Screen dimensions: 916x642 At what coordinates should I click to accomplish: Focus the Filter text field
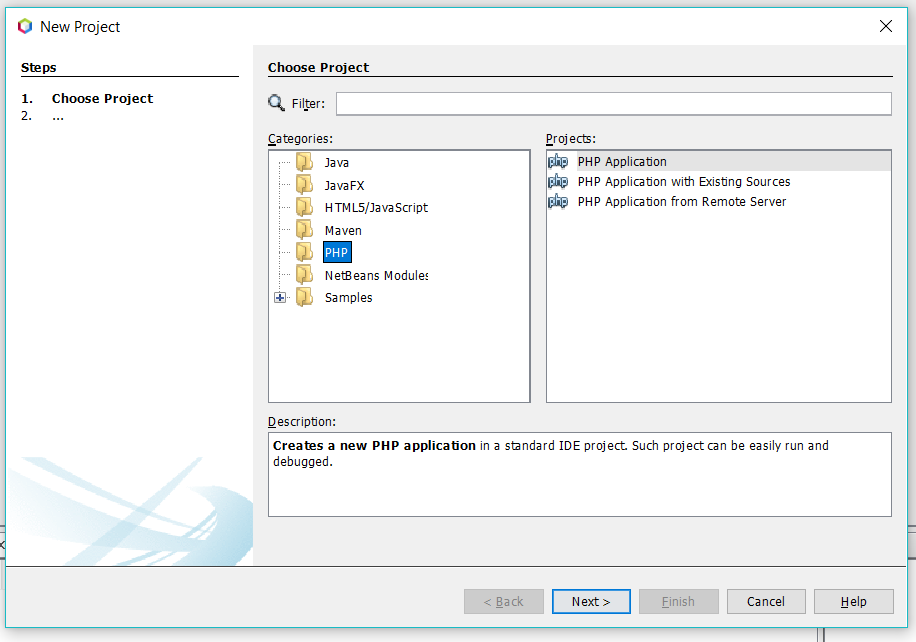point(613,103)
